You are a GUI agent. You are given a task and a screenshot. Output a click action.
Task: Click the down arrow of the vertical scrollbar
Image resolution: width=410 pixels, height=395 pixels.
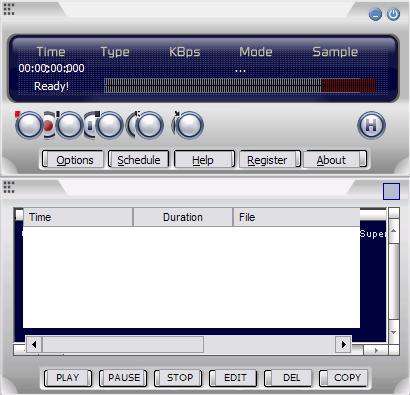[394, 332]
